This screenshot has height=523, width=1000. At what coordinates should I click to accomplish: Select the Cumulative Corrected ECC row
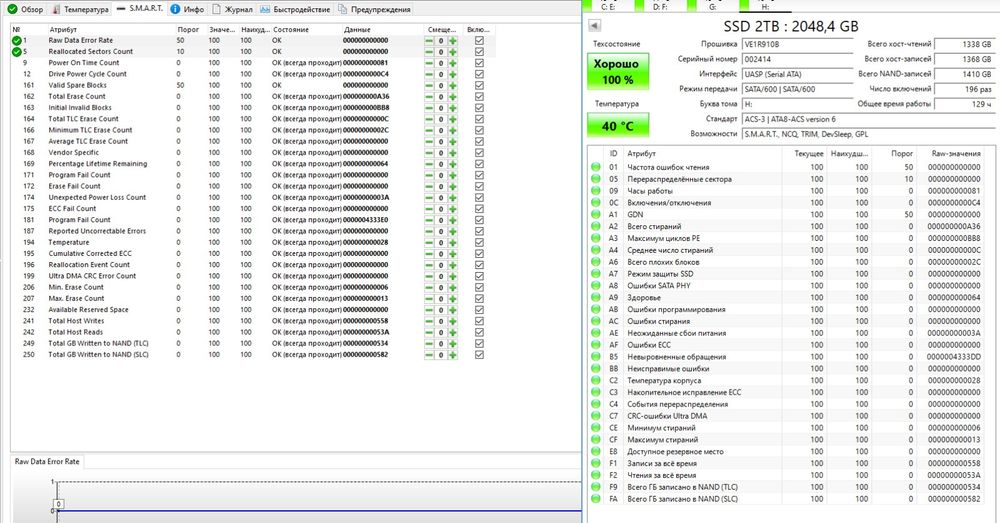pos(253,254)
